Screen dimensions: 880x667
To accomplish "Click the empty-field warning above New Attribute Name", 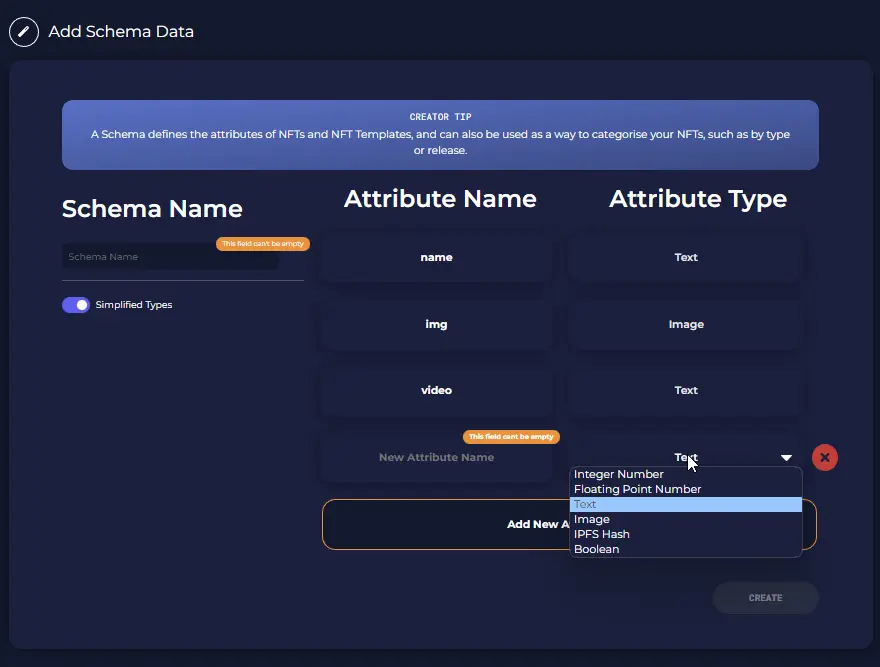I will click(511, 436).
